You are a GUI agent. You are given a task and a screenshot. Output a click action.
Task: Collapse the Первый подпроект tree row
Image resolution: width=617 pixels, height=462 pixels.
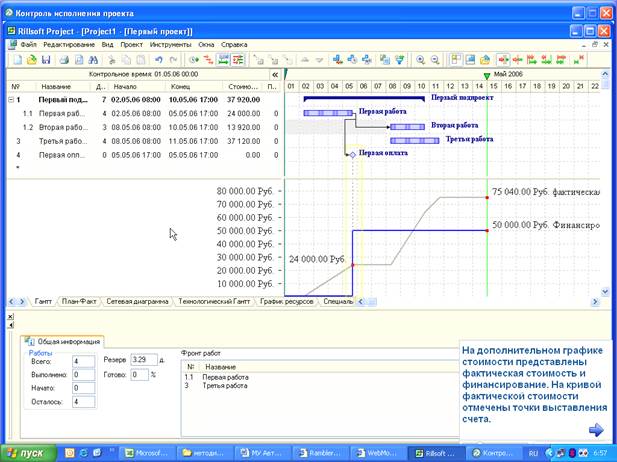click(x=11, y=100)
